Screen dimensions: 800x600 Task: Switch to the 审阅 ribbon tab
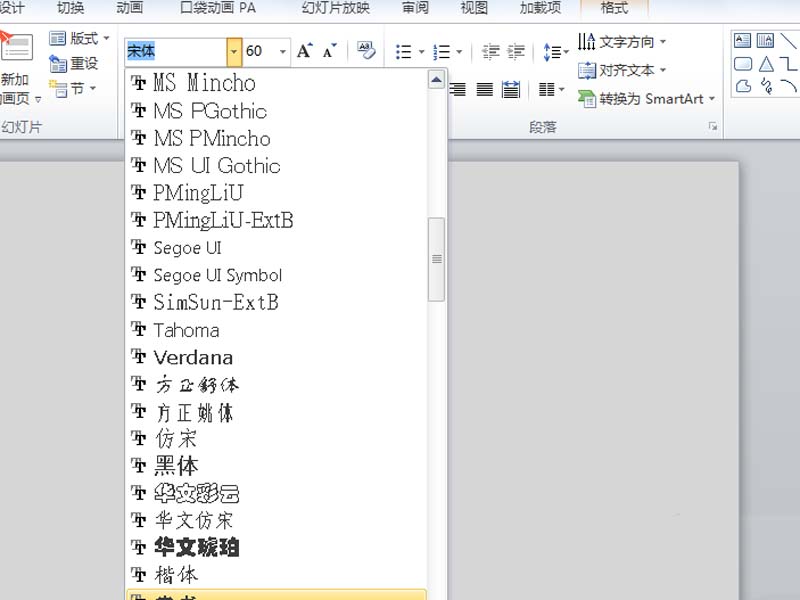pyautogui.click(x=414, y=8)
